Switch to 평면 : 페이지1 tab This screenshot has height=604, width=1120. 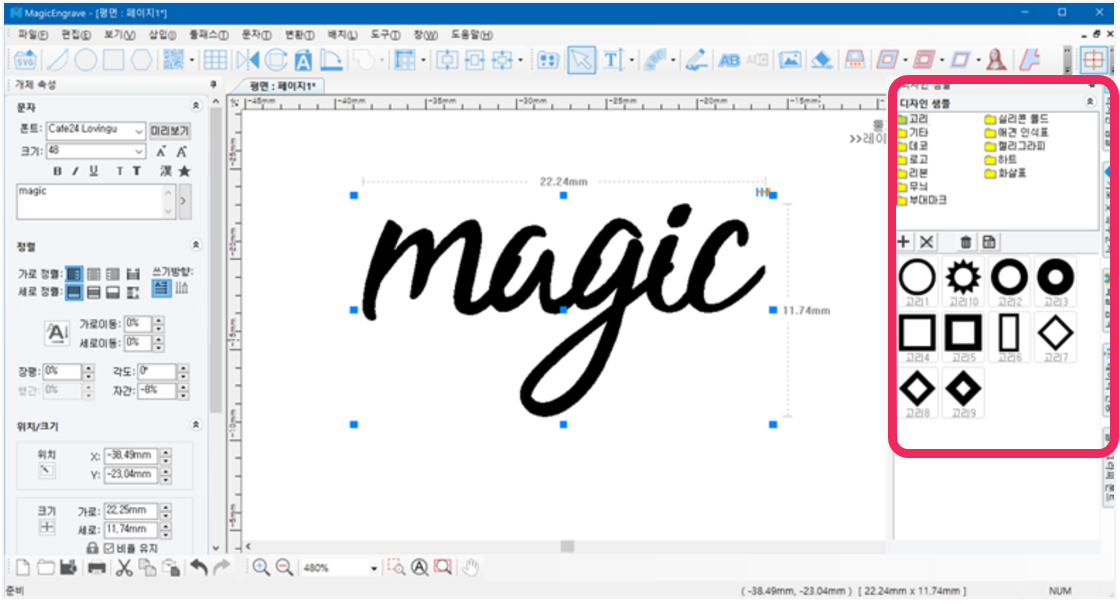pos(282,86)
